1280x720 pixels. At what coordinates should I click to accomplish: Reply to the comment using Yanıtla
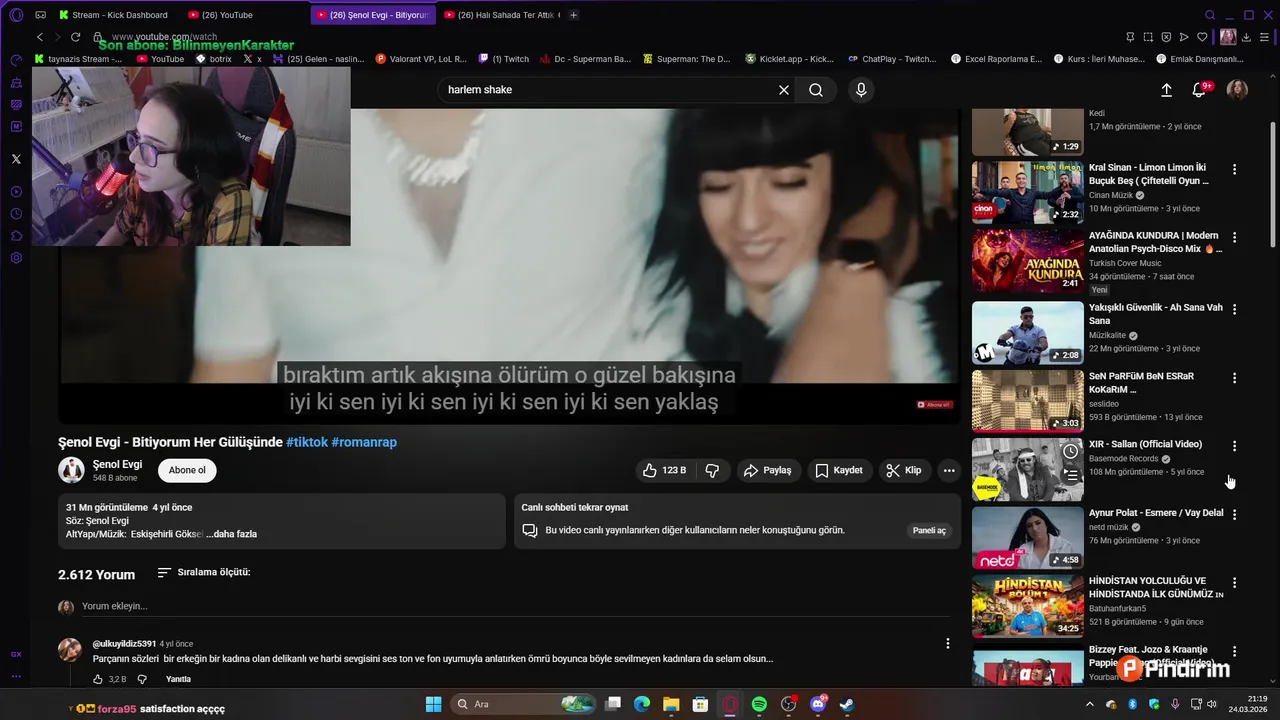pyautogui.click(x=178, y=679)
